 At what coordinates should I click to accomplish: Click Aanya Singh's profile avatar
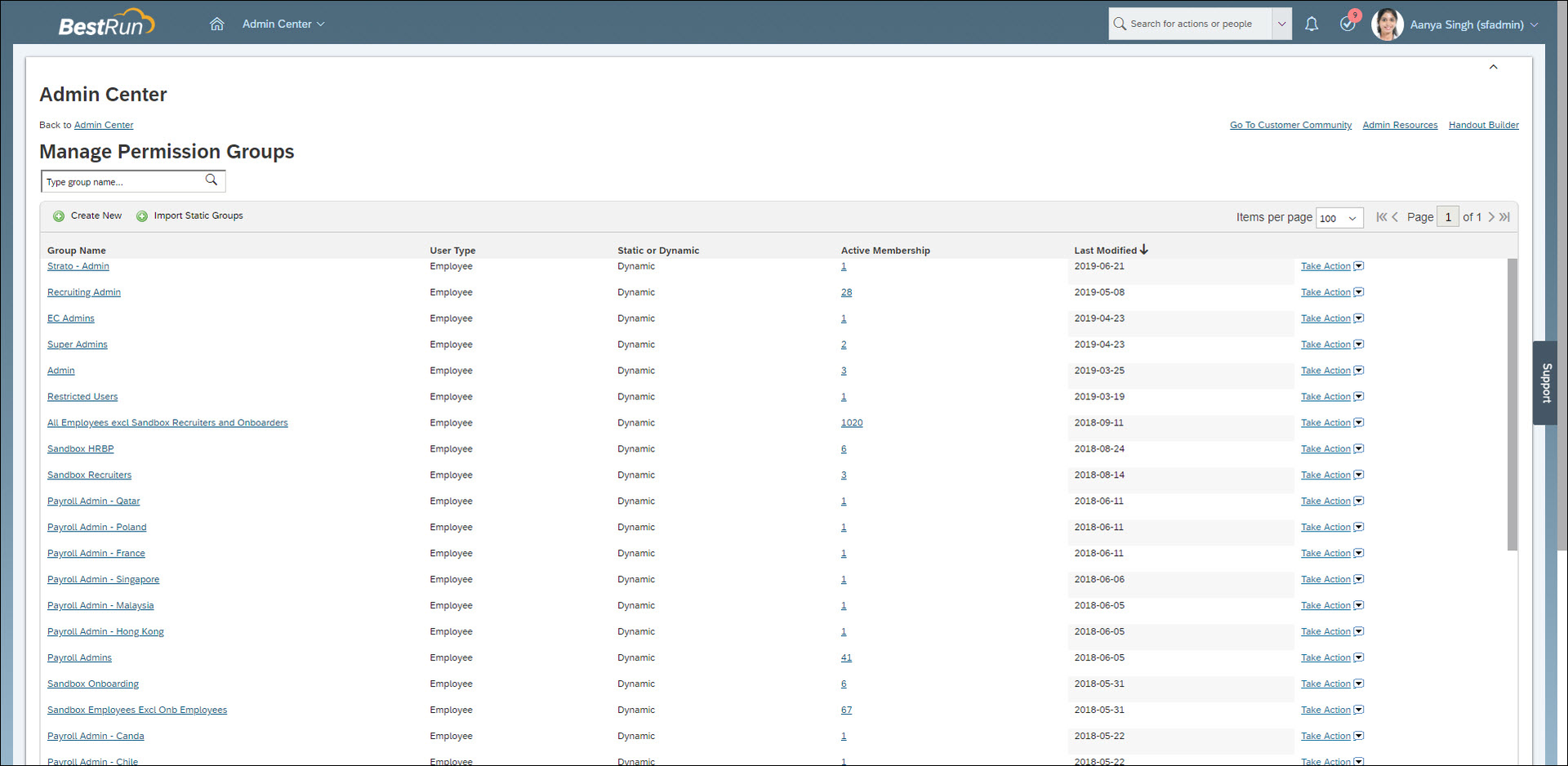tap(1387, 24)
